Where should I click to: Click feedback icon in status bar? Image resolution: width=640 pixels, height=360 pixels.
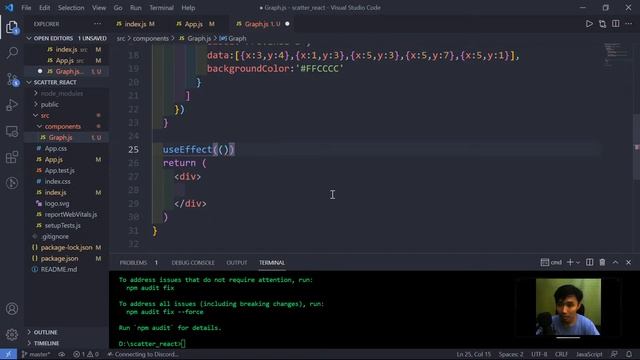coord(614,354)
